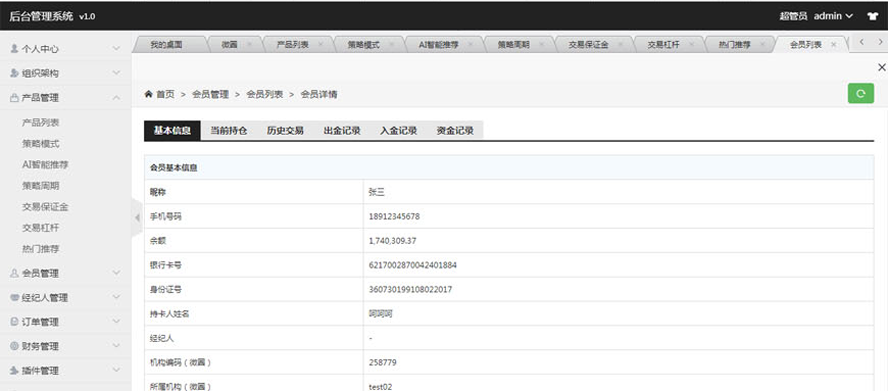The width and height of the screenshot is (888, 391).
Task: Click 会员管理 breadcrumb link
Action: [x=210, y=94]
